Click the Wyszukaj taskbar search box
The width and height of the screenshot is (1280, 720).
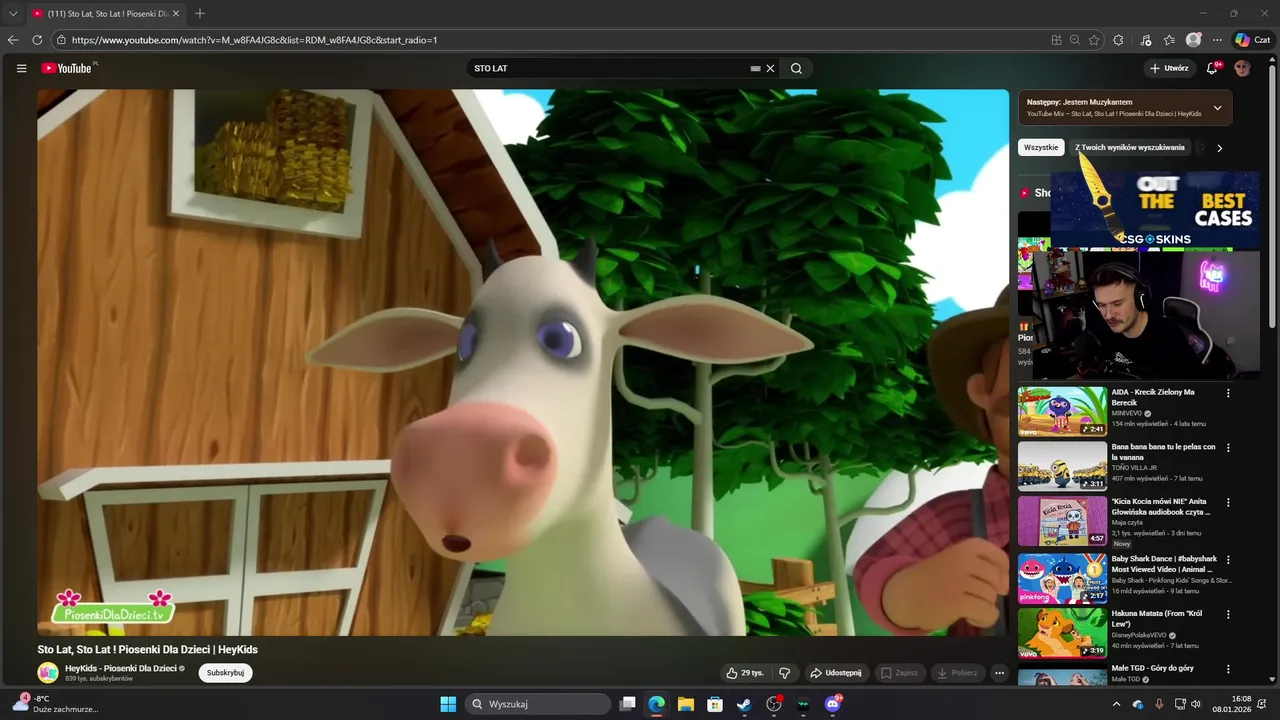click(x=540, y=704)
